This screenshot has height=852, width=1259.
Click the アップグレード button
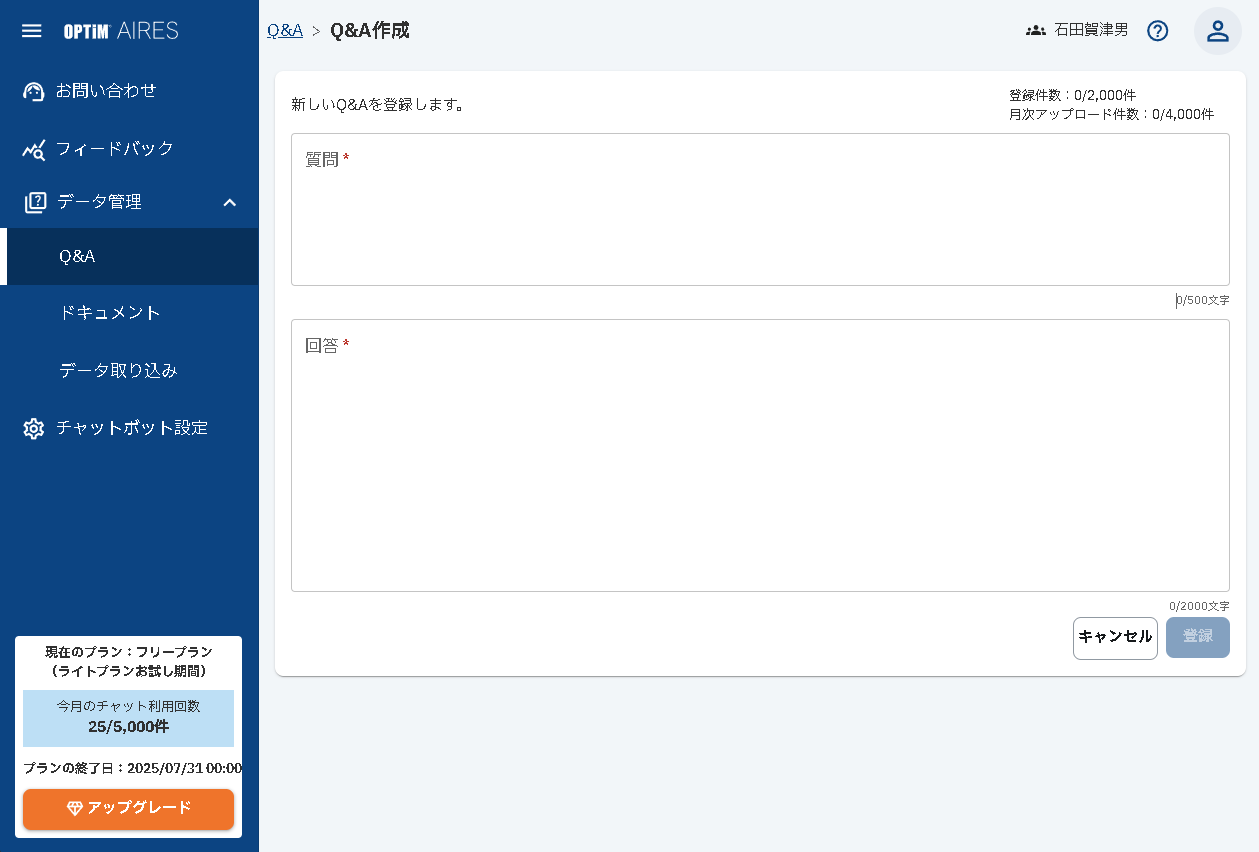(x=128, y=809)
